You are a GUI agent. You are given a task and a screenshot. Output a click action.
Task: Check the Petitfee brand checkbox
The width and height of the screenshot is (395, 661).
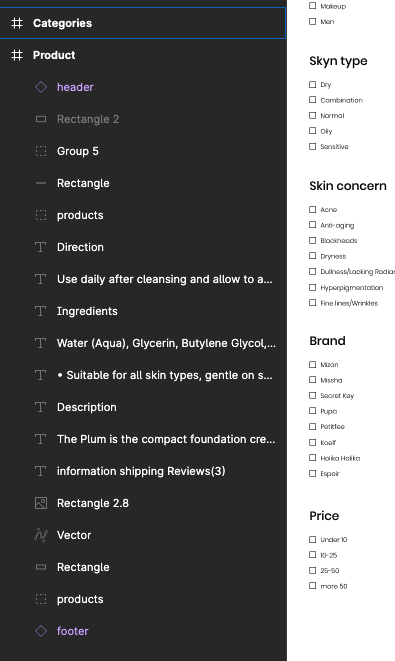[x=312, y=427]
